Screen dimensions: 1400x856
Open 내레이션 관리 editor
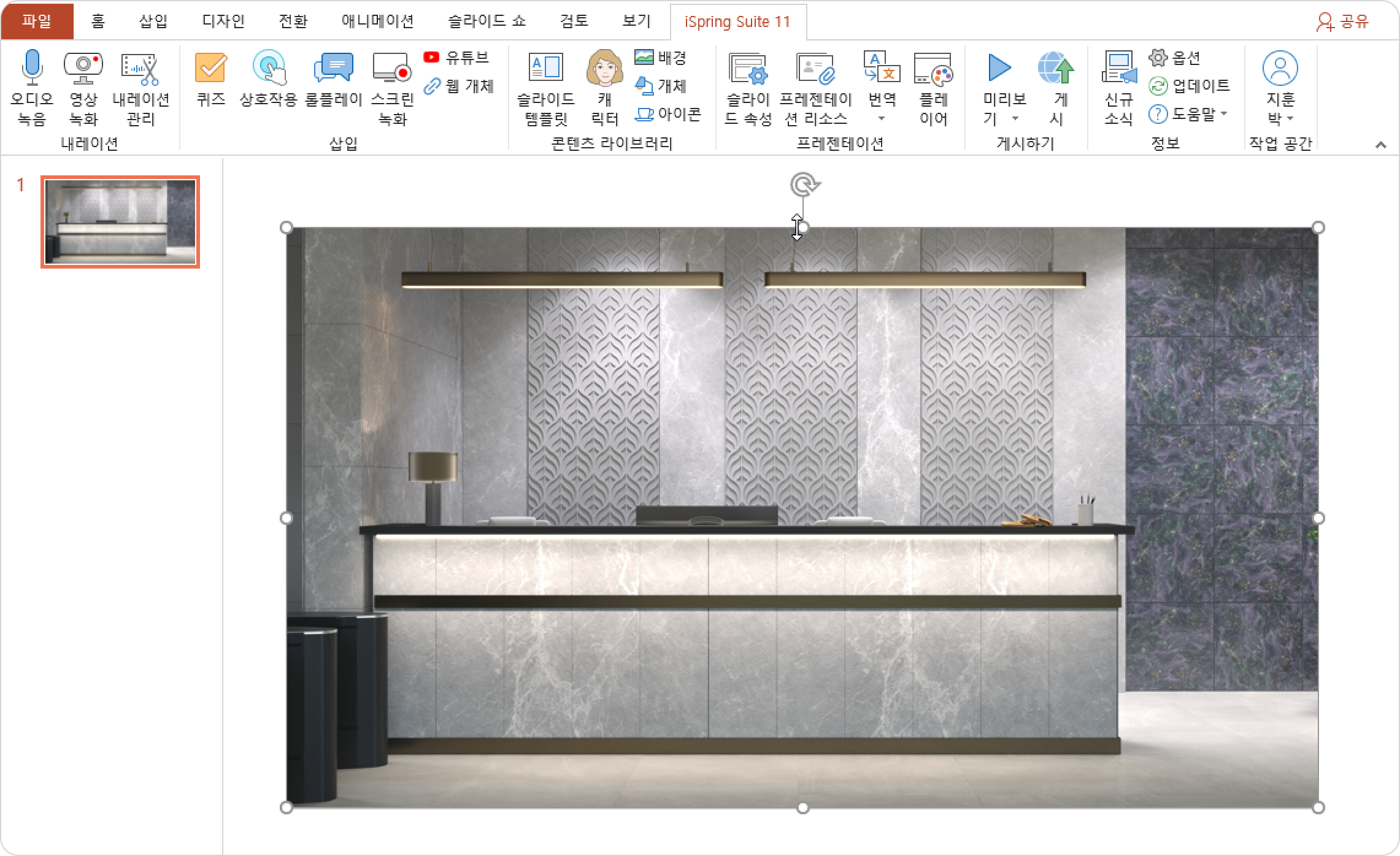point(140,69)
